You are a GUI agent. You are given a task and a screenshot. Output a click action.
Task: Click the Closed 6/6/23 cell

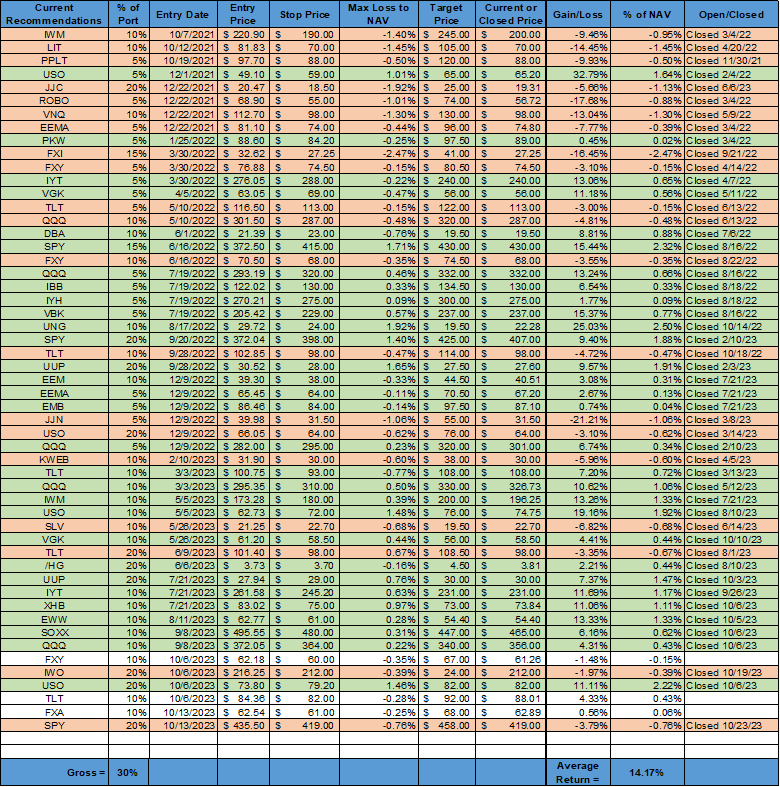pyautogui.click(x=731, y=87)
